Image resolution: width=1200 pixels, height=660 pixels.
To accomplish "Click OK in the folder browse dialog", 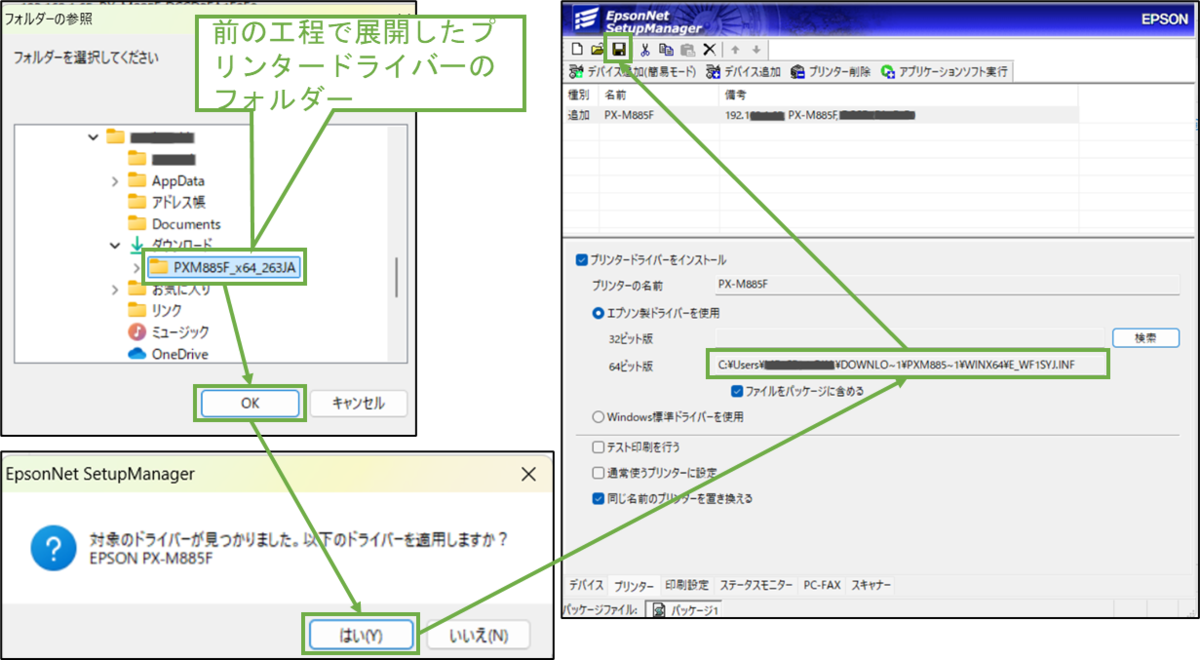I will point(249,403).
